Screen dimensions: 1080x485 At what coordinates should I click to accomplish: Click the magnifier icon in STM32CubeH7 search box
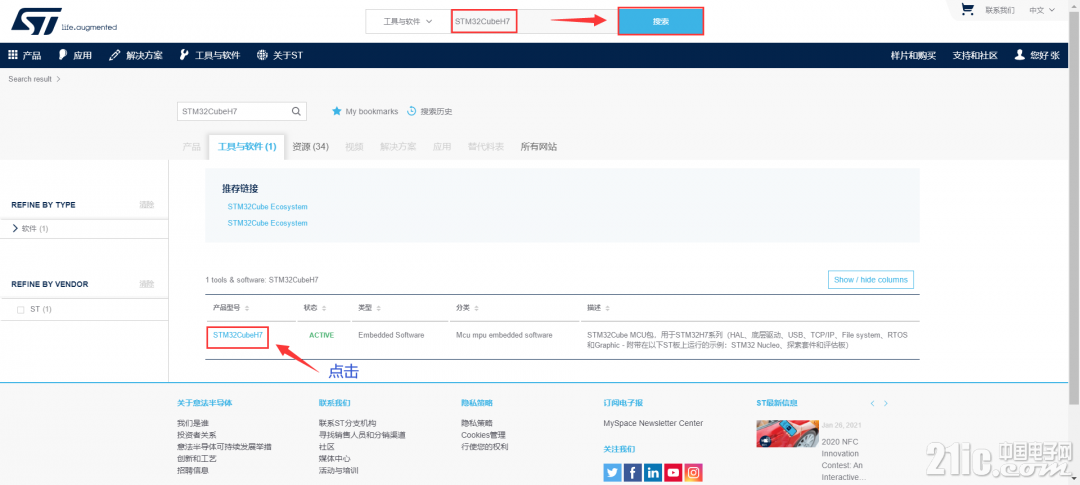(x=296, y=111)
